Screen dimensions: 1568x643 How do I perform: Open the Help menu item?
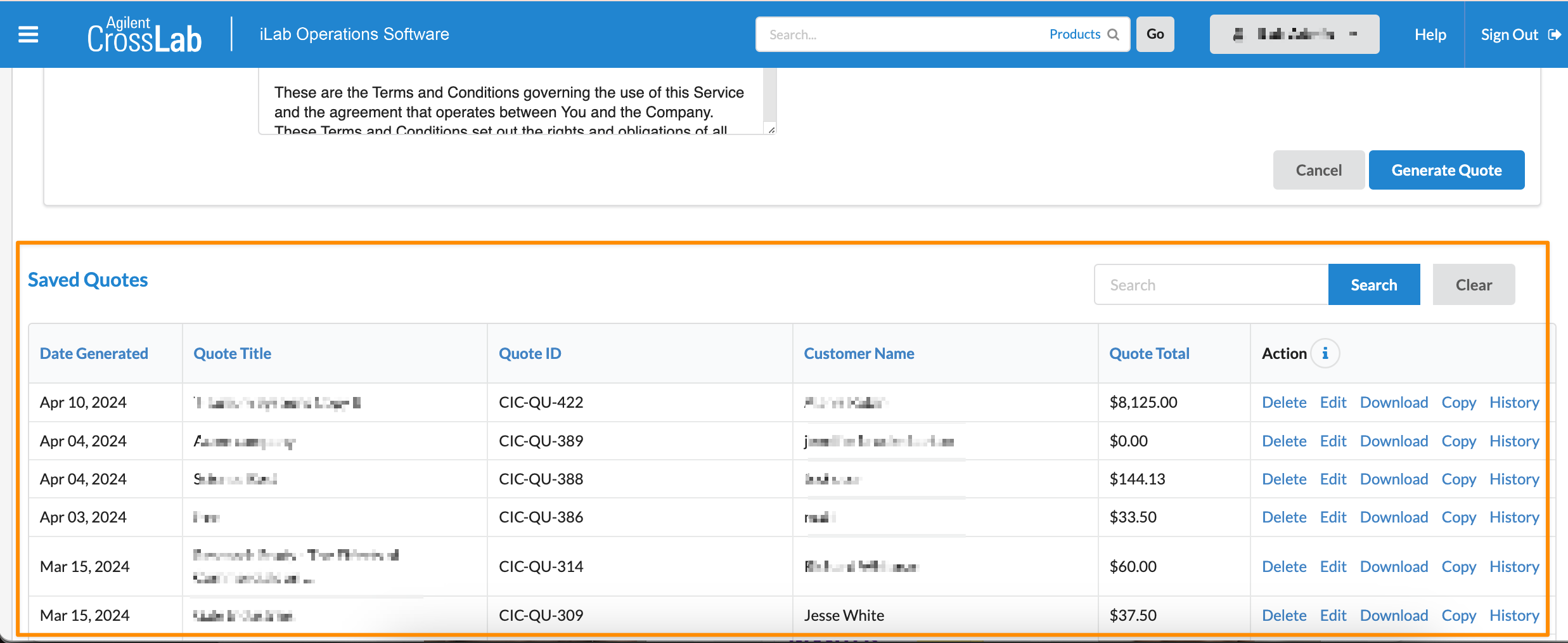1430,34
